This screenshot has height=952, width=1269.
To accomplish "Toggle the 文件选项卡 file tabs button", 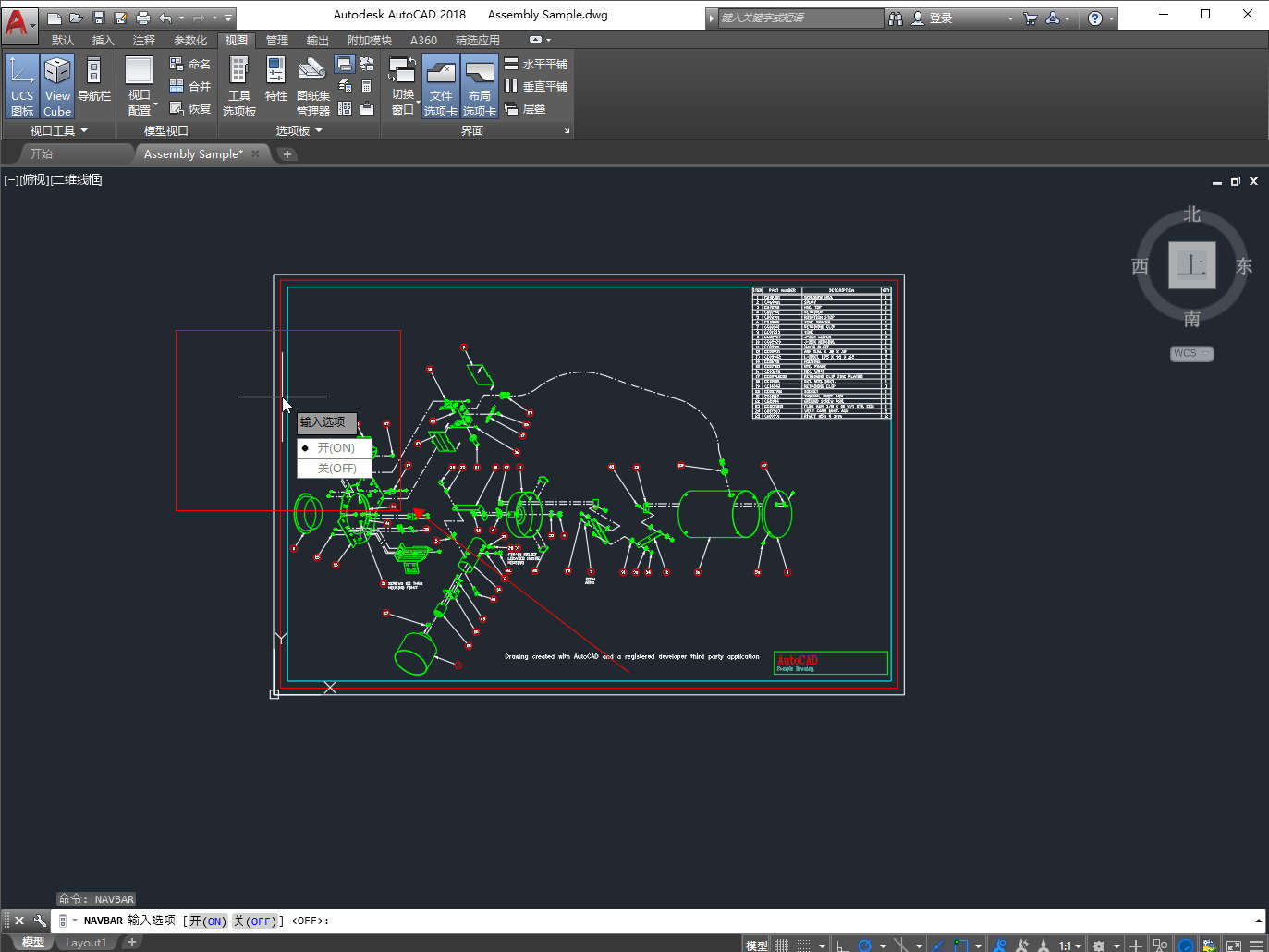I will click(441, 85).
